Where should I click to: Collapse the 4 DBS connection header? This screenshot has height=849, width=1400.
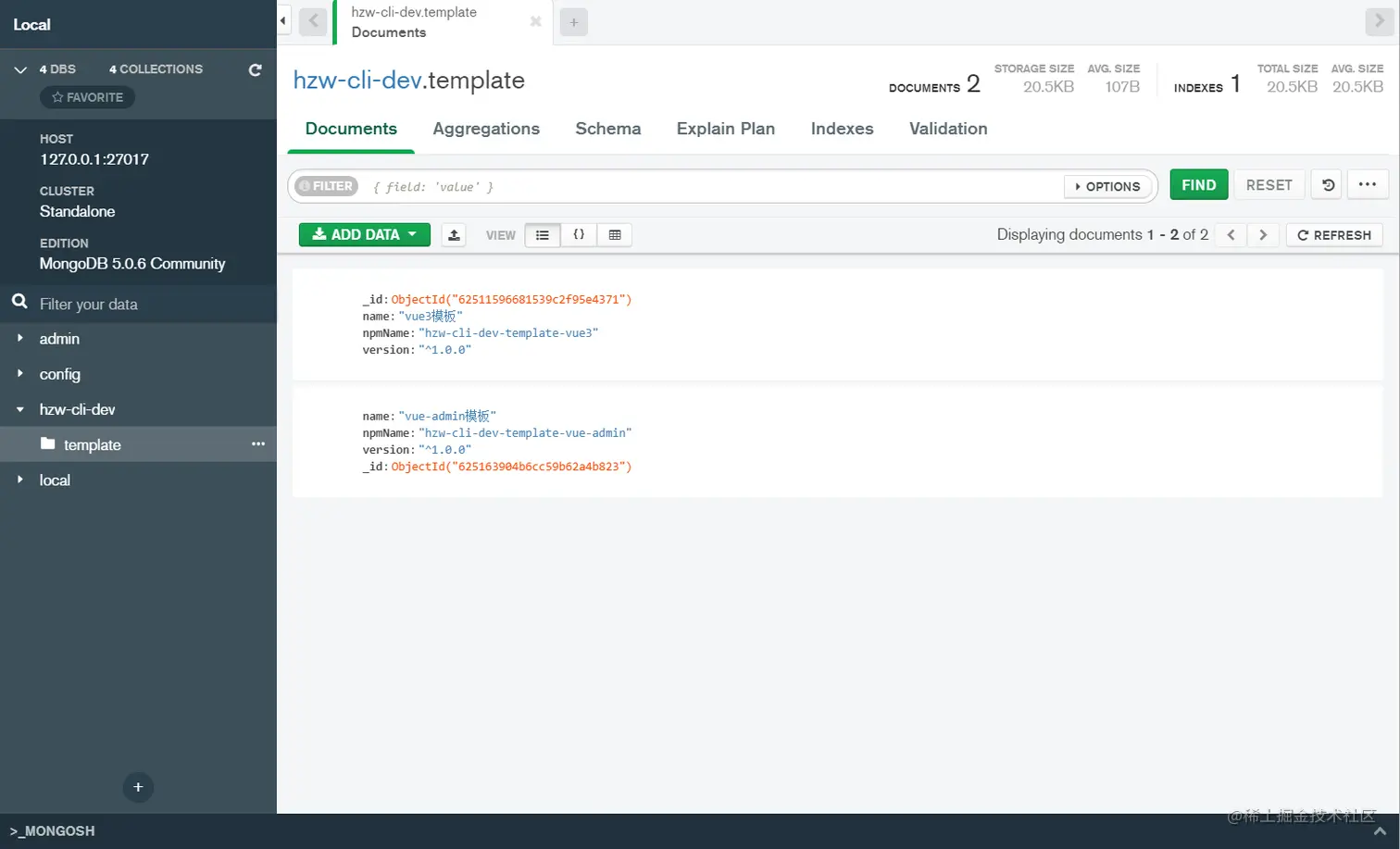pyautogui.click(x=20, y=69)
